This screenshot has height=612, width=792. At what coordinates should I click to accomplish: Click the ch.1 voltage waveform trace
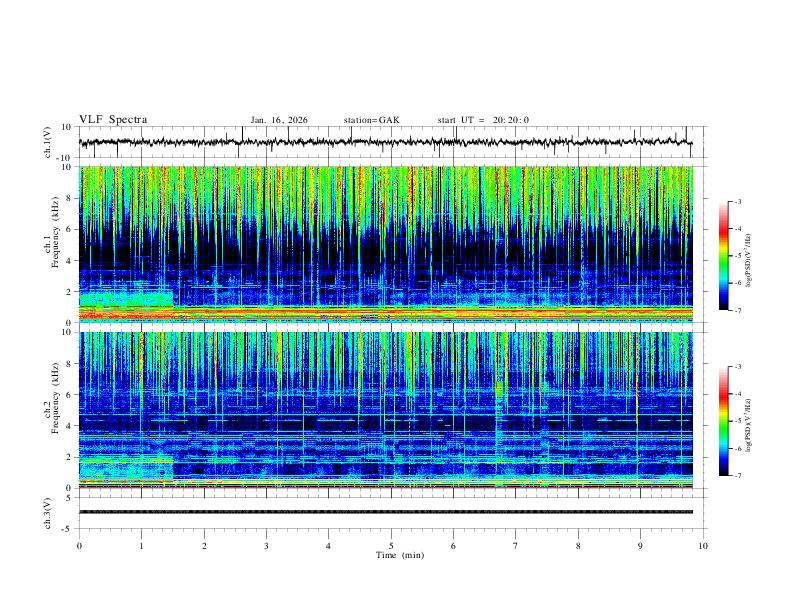(x=385, y=142)
